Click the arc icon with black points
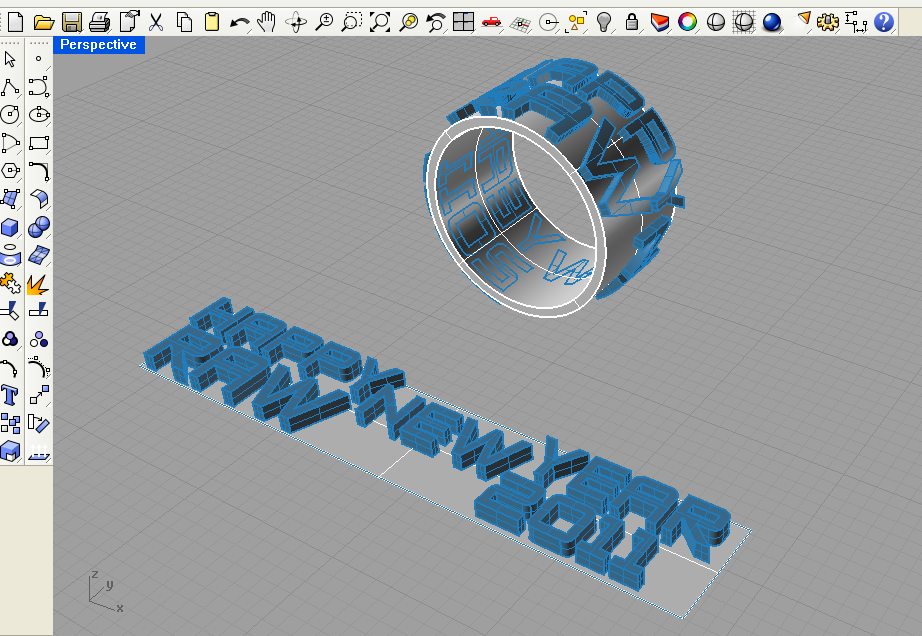Image resolution: width=922 pixels, height=636 pixels. 10,368
